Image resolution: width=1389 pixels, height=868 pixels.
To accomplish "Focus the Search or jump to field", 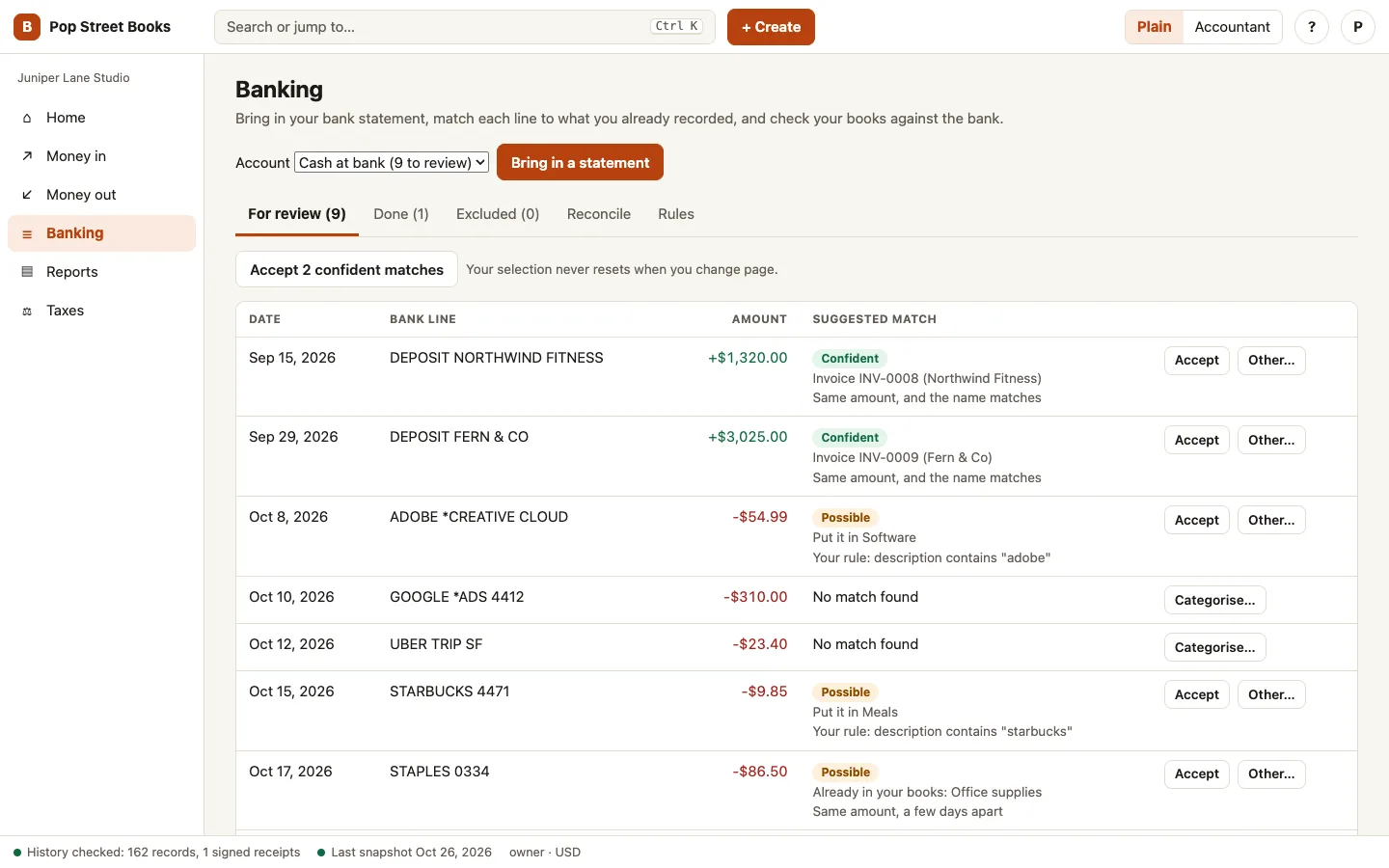I will point(464,27).
